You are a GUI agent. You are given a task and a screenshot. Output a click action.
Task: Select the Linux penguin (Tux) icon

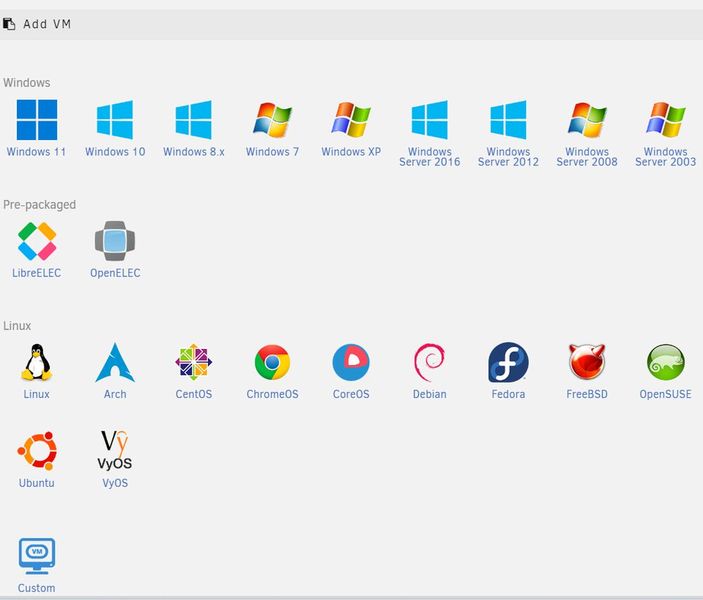[x=37, y=362]
